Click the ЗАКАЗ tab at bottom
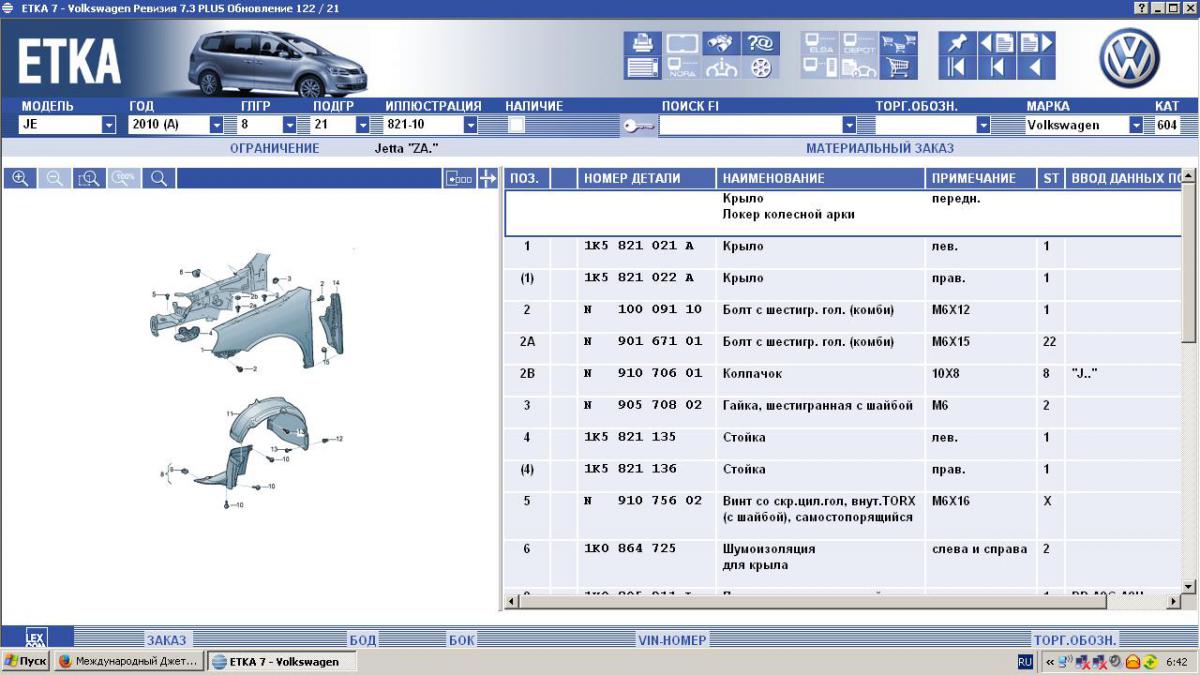Image resolution: width=1200 pixels, height=675 pixels. [x=166, y=640]
